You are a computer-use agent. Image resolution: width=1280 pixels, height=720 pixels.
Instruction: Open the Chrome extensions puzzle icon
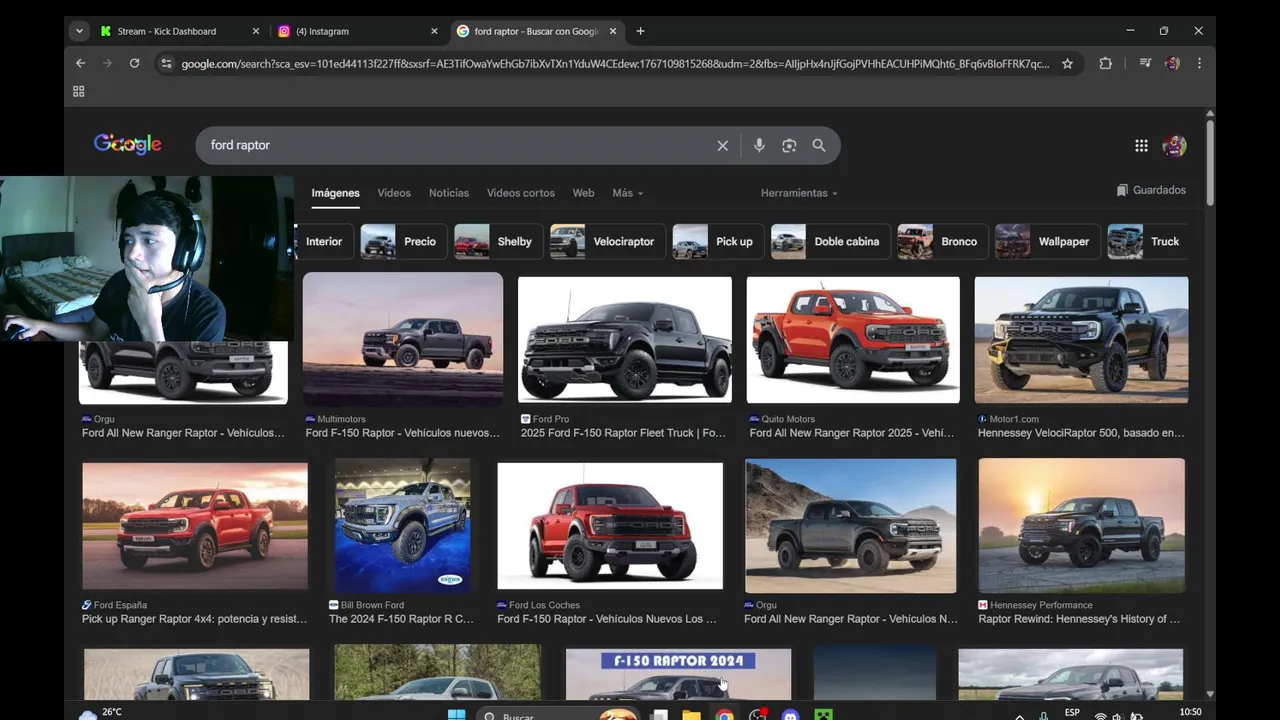pyautogui.click(x=1105, y=63)
